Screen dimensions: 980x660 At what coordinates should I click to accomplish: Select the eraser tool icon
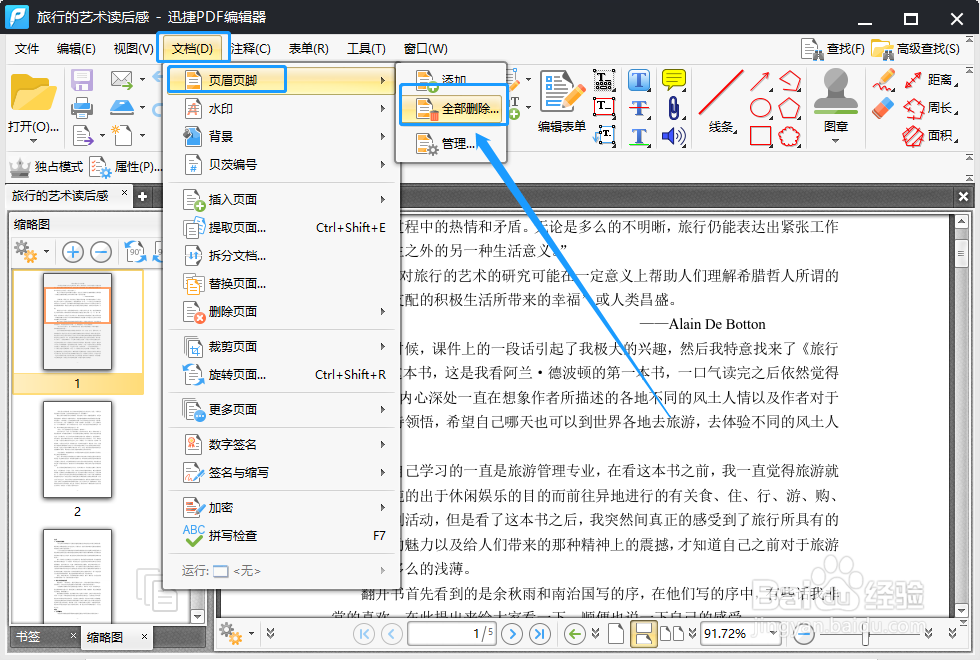pyautogui.click(x=882, y=108)
